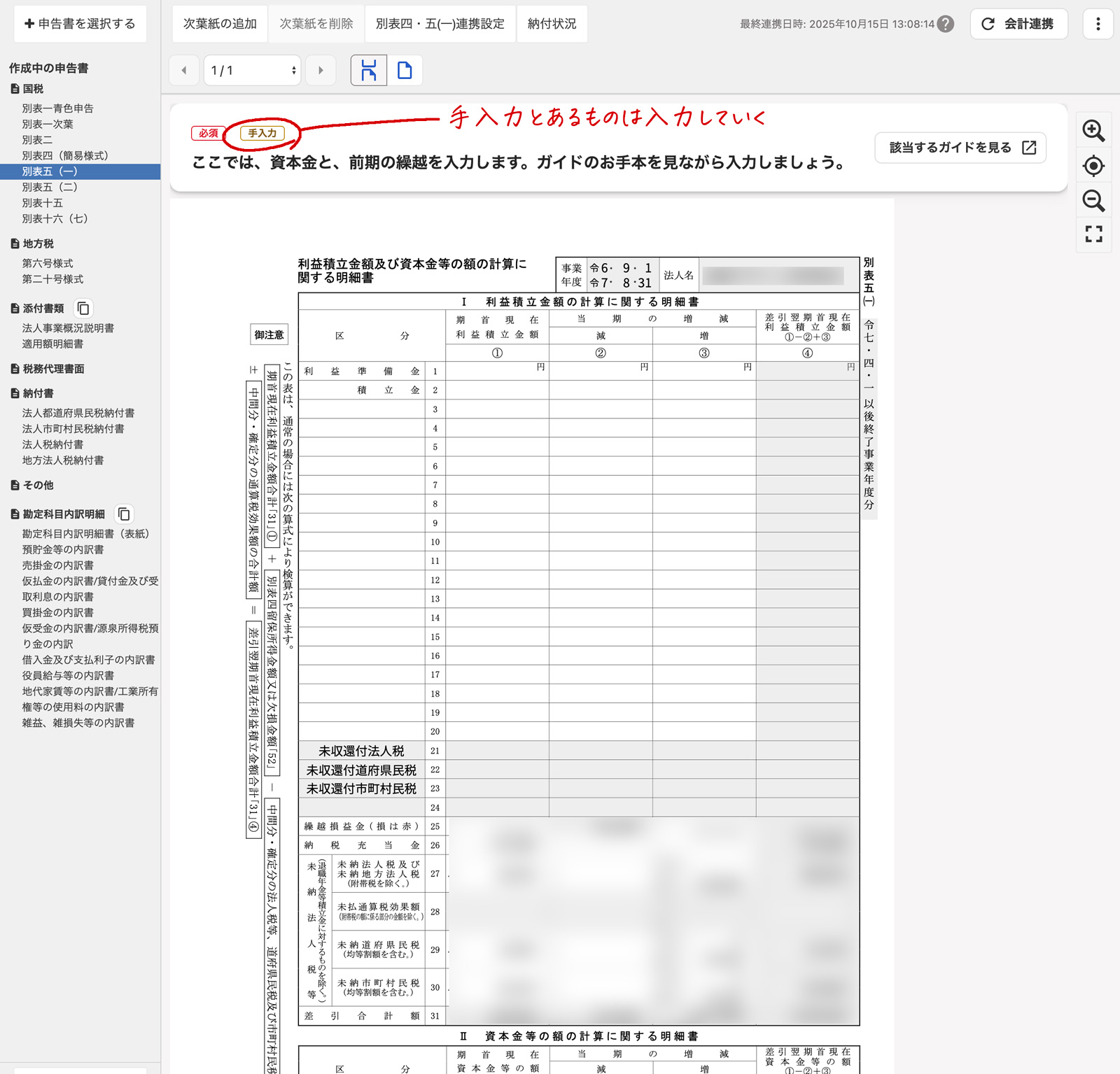Open the 納付状況 tab

(552, 24)
